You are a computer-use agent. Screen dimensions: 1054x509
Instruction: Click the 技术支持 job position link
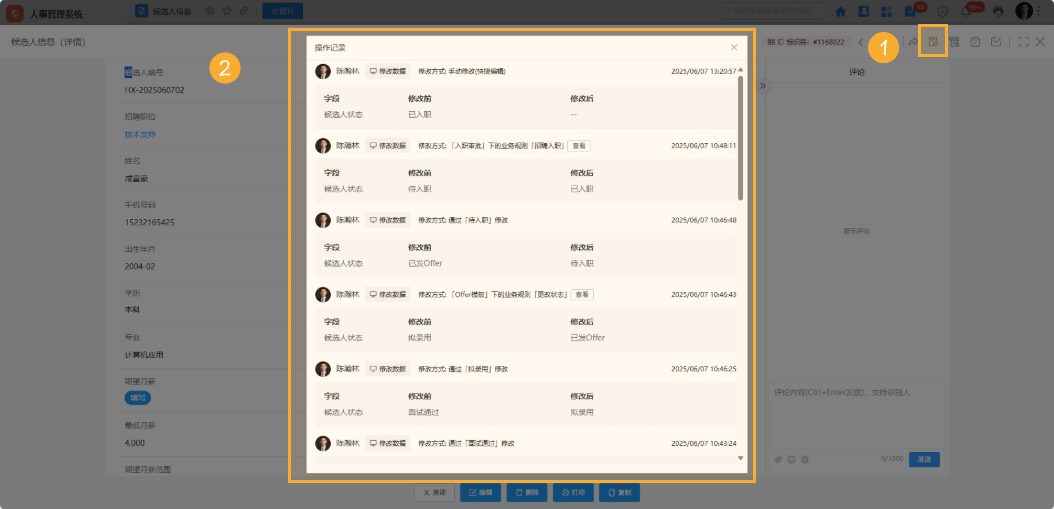click(x=140, y=134)
